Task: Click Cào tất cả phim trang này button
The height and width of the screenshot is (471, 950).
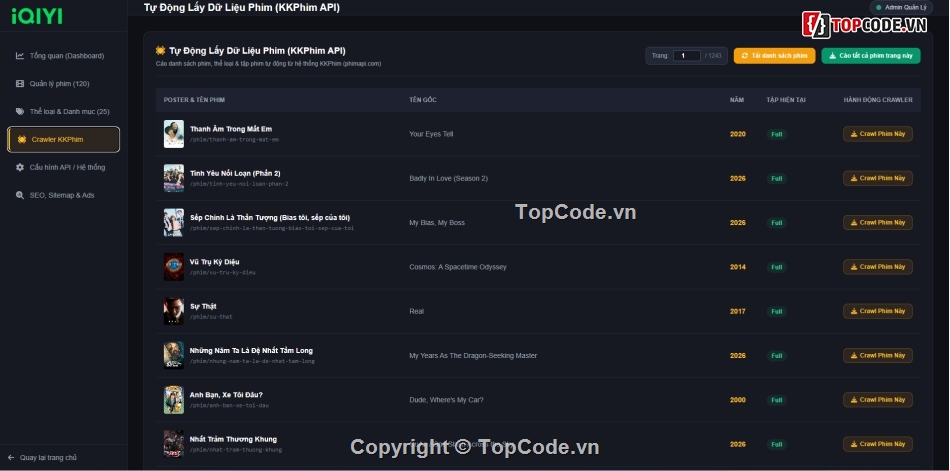Action: (x=871, y=56)
